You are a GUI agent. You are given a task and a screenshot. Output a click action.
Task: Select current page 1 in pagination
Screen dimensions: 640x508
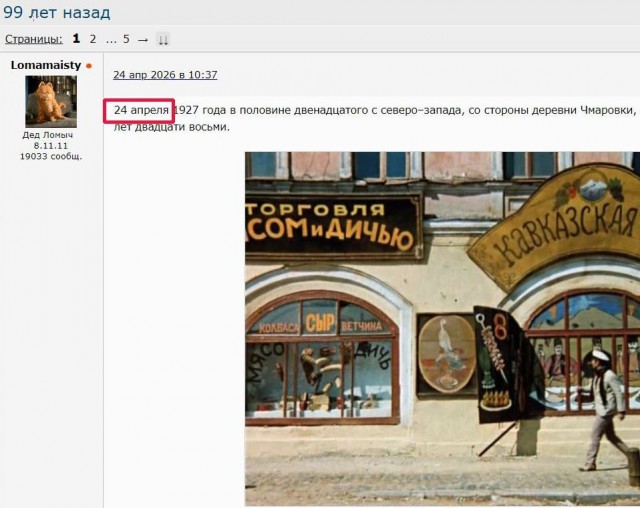pyautogui.click(x=76, y=39)
